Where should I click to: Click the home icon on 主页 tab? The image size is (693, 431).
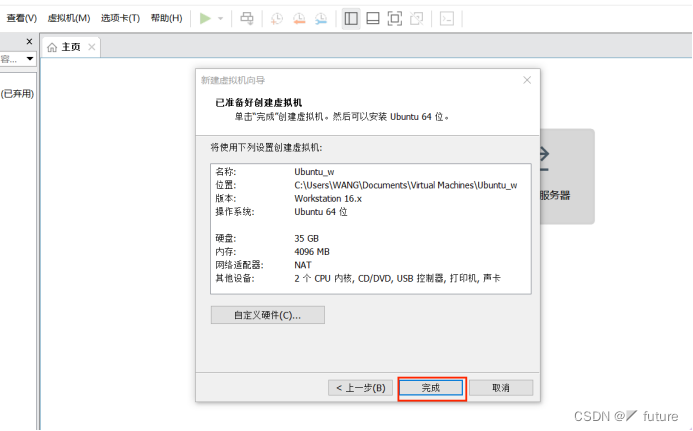[x=52, y=47]
